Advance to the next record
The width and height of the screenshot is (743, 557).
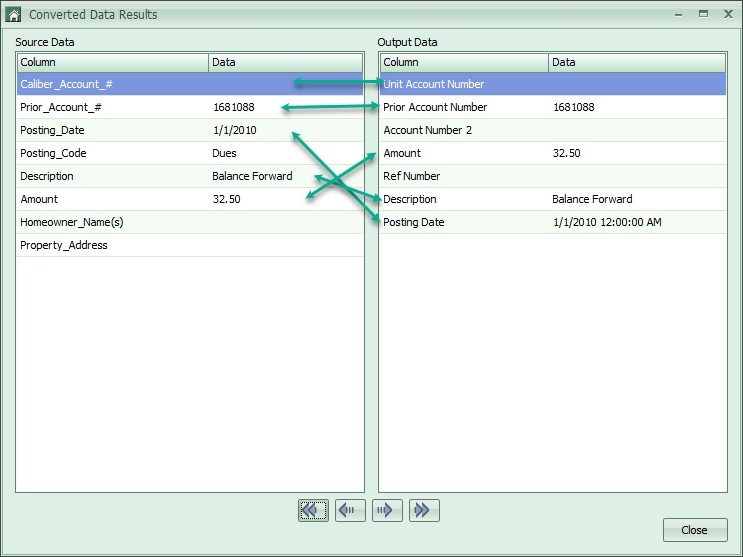tap(387, 511)
